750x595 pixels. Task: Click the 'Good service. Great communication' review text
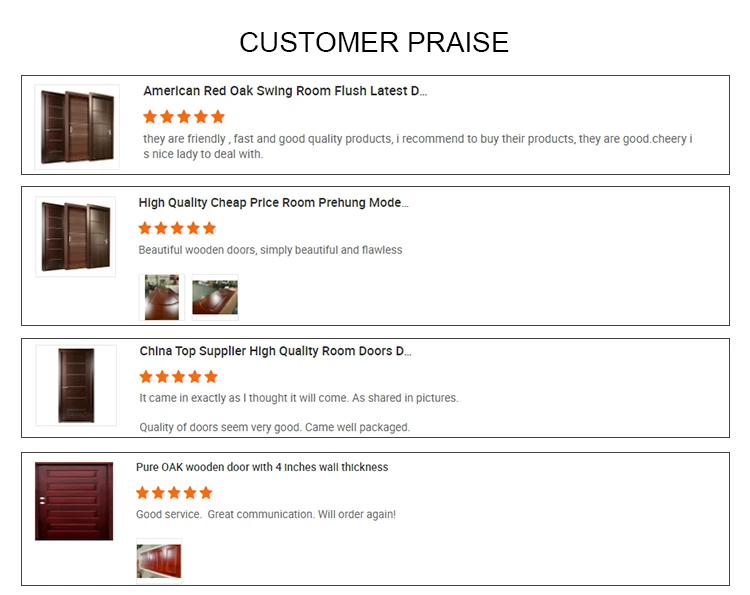[266, 514]
